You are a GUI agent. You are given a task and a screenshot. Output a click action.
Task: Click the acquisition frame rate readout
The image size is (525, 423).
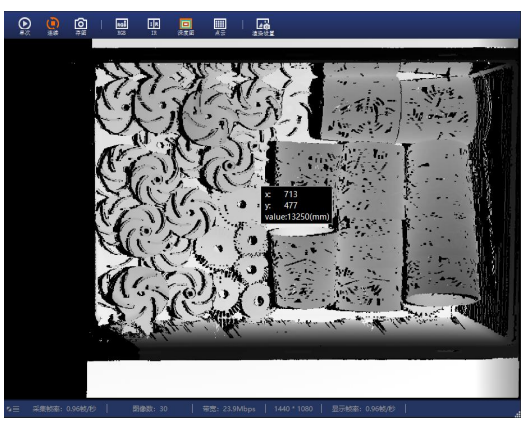point(64,409)
